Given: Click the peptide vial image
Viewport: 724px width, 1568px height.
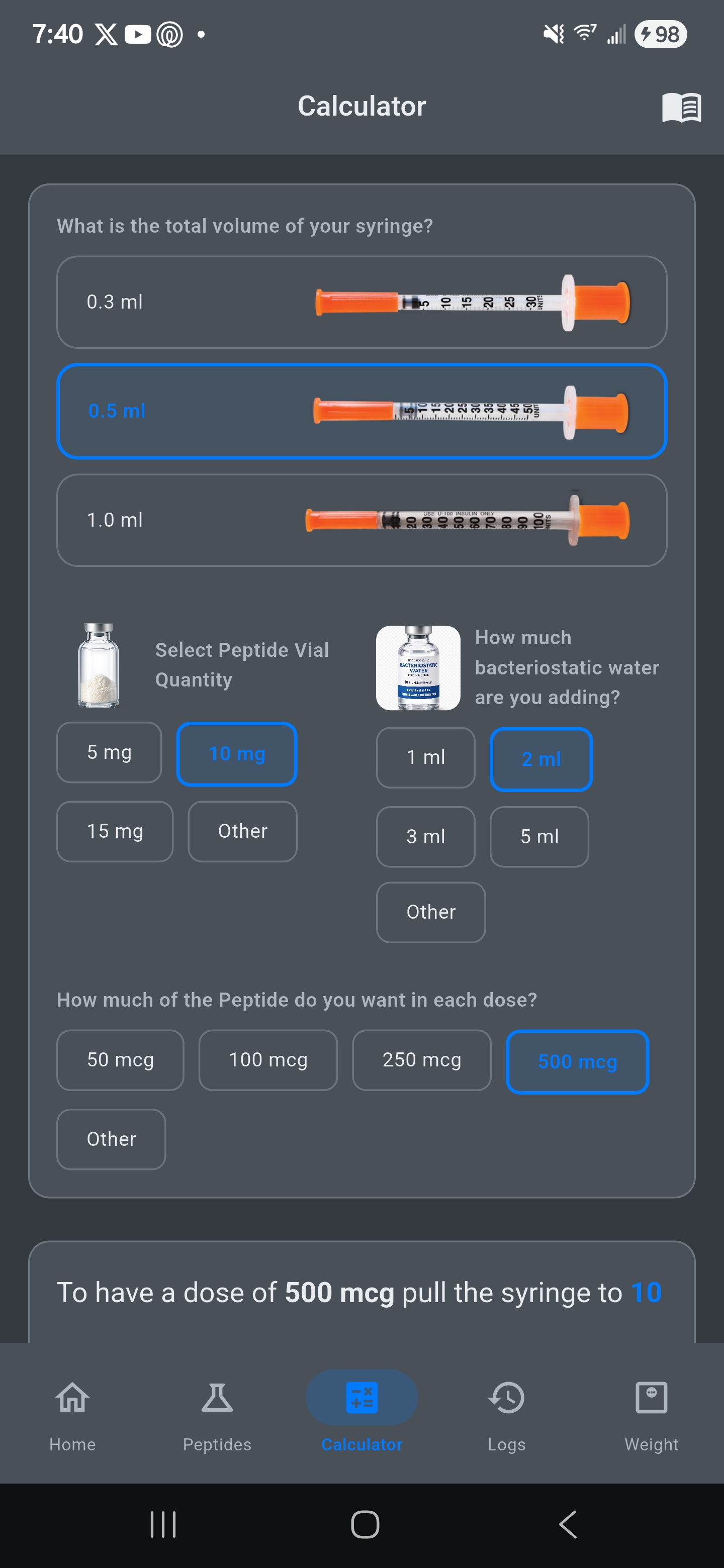Looking at the screenshot, I should (98, 665).
